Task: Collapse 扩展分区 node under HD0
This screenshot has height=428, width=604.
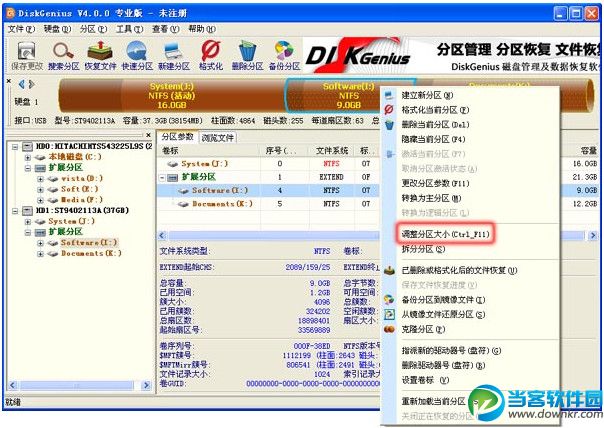Action: [28, 168]
